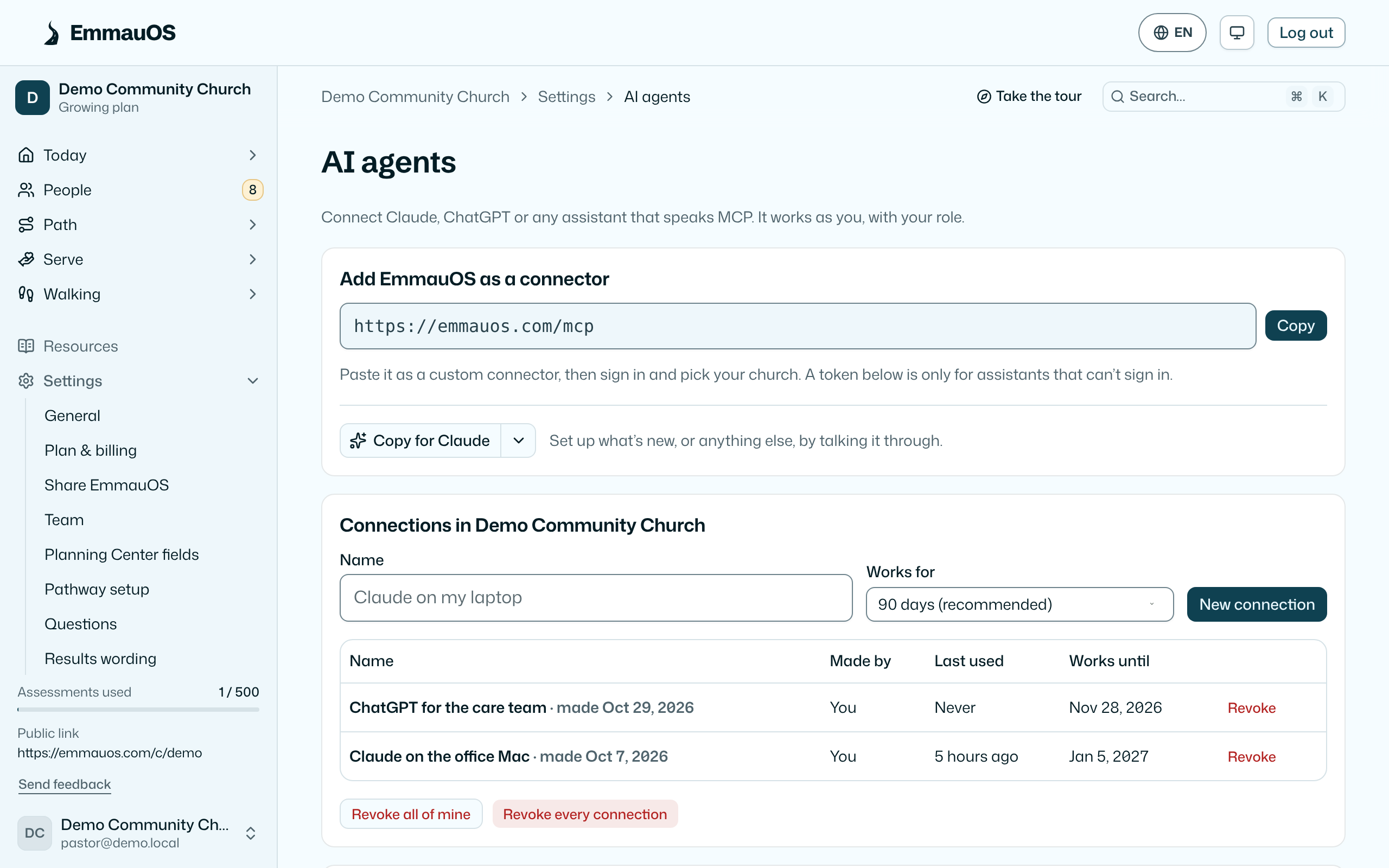The height and width of the screenshot is (868, 1389).
Task: Open the Resources book icon
Action: coord(26,346)
